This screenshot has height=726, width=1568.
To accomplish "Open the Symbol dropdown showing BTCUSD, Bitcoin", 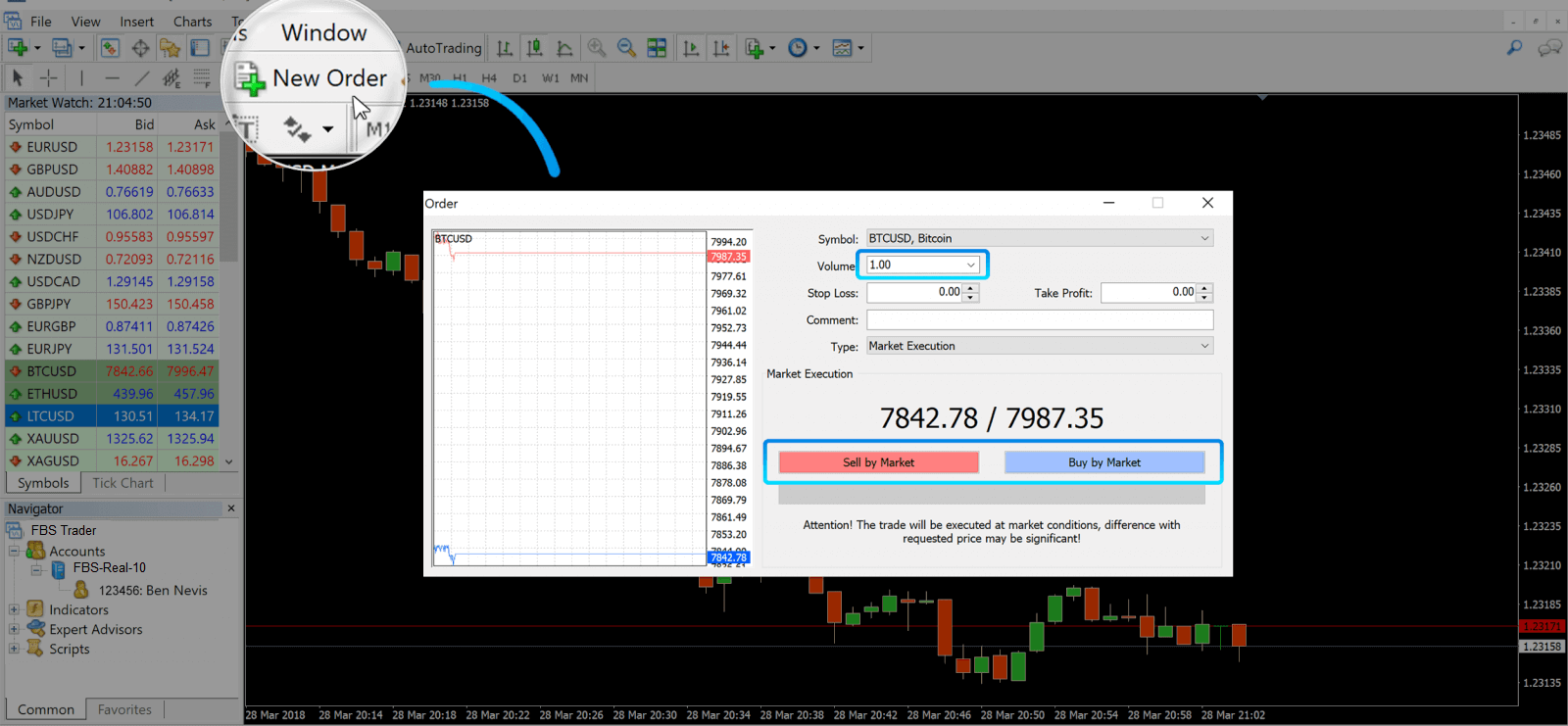I will pos(1039,238).
